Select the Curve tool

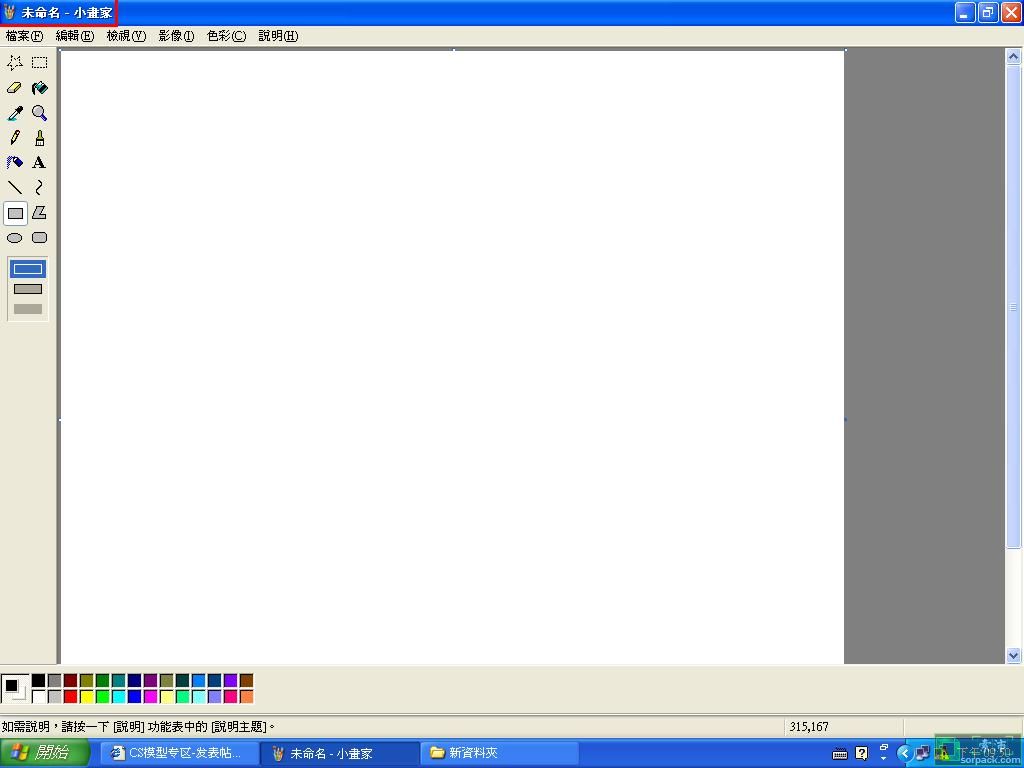[40, 187]
